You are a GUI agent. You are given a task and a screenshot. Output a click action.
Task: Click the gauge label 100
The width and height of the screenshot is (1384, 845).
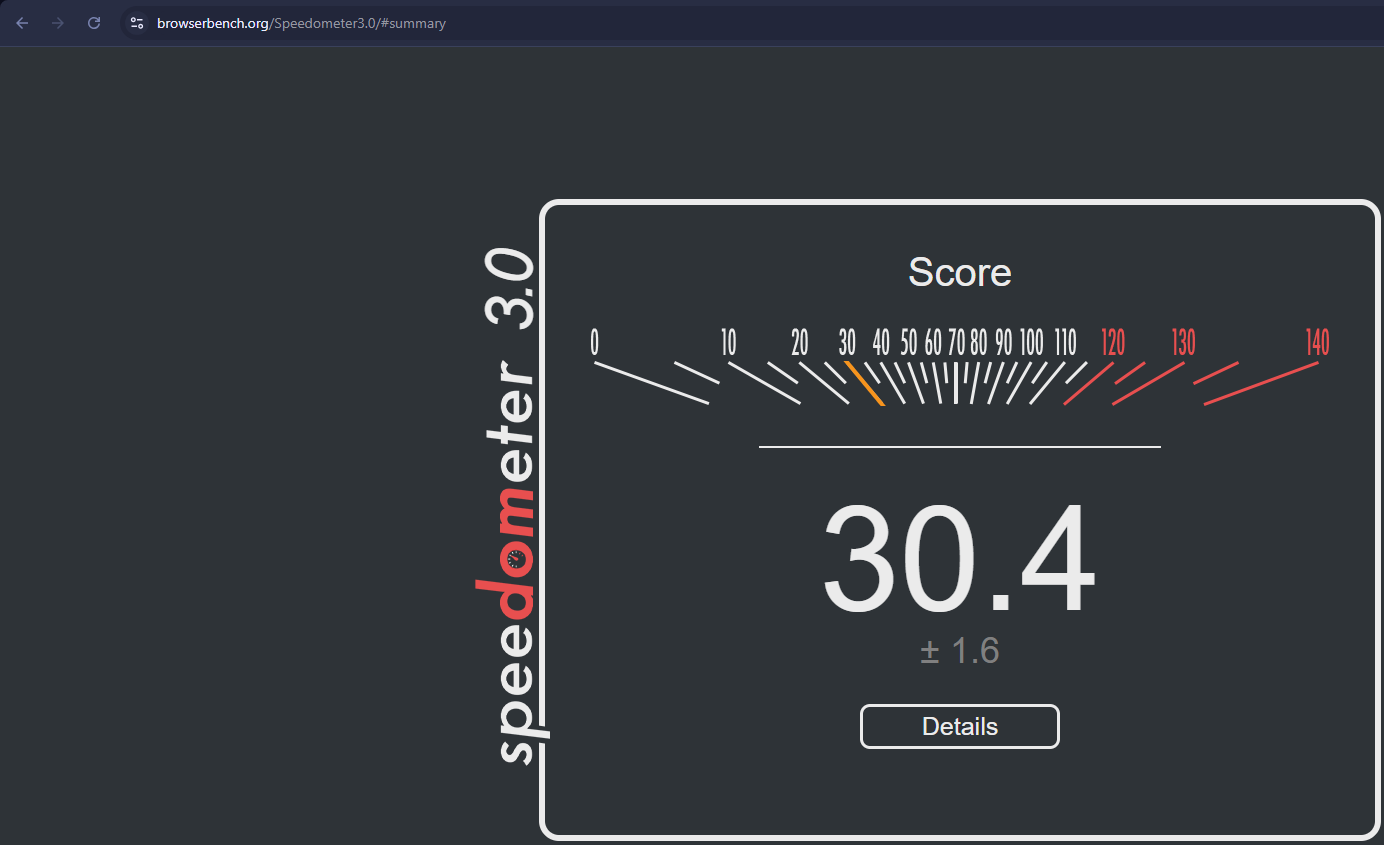pos(1032,343)
